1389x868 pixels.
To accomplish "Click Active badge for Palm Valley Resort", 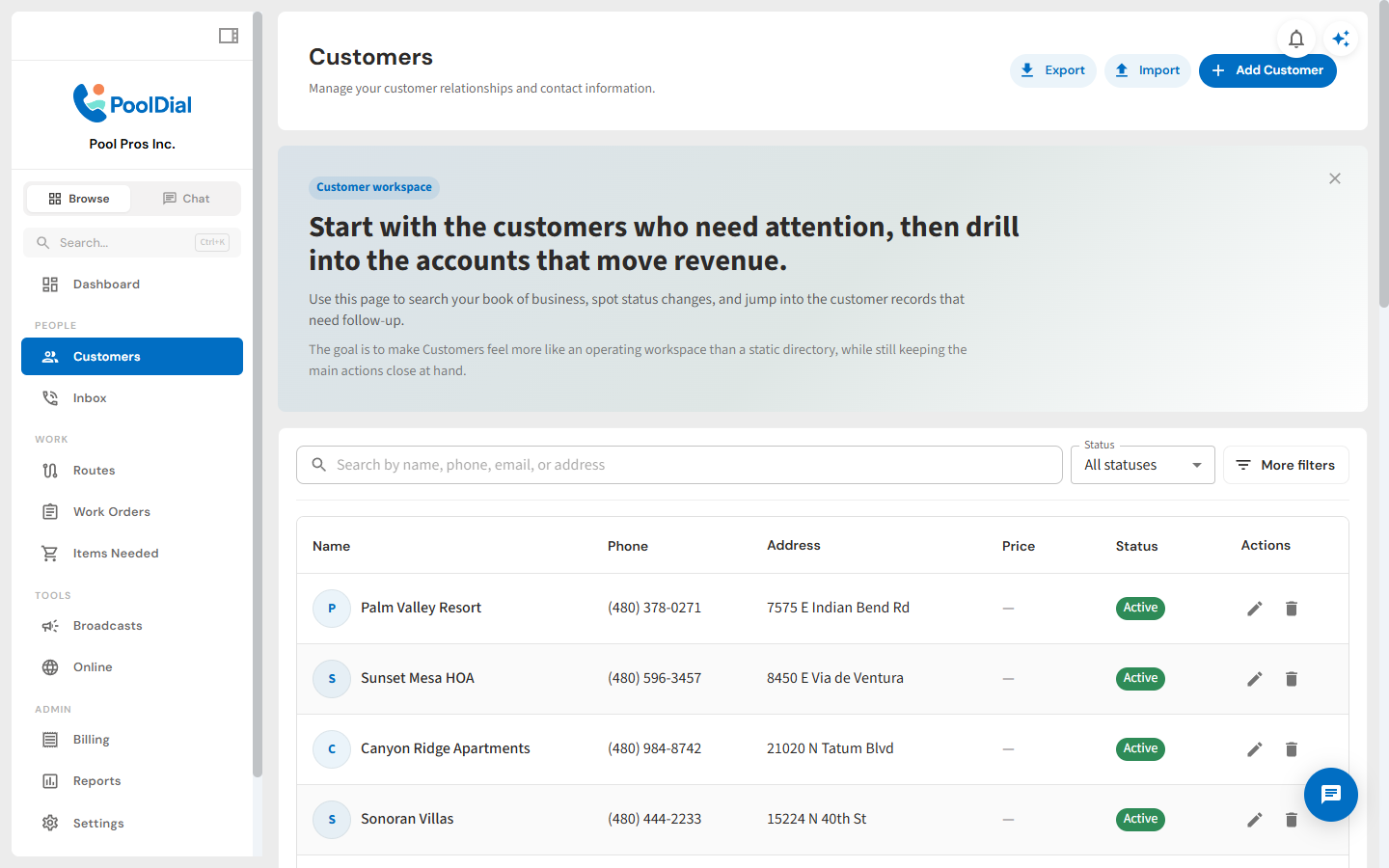I will point(1140,608).
